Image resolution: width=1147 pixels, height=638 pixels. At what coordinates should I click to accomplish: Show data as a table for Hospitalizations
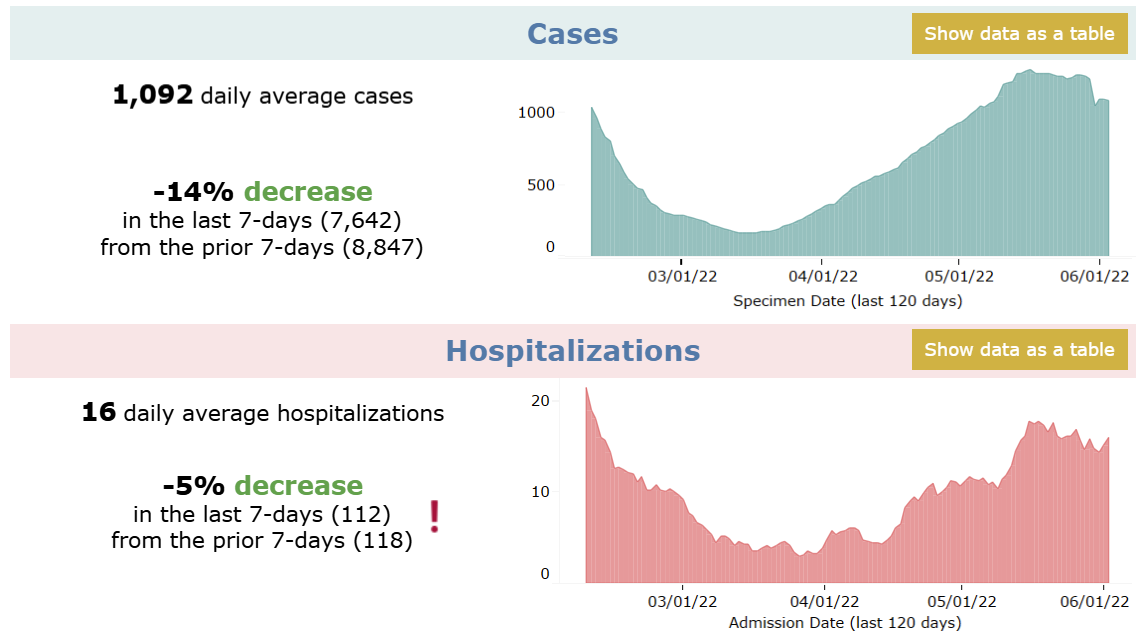1019,349
